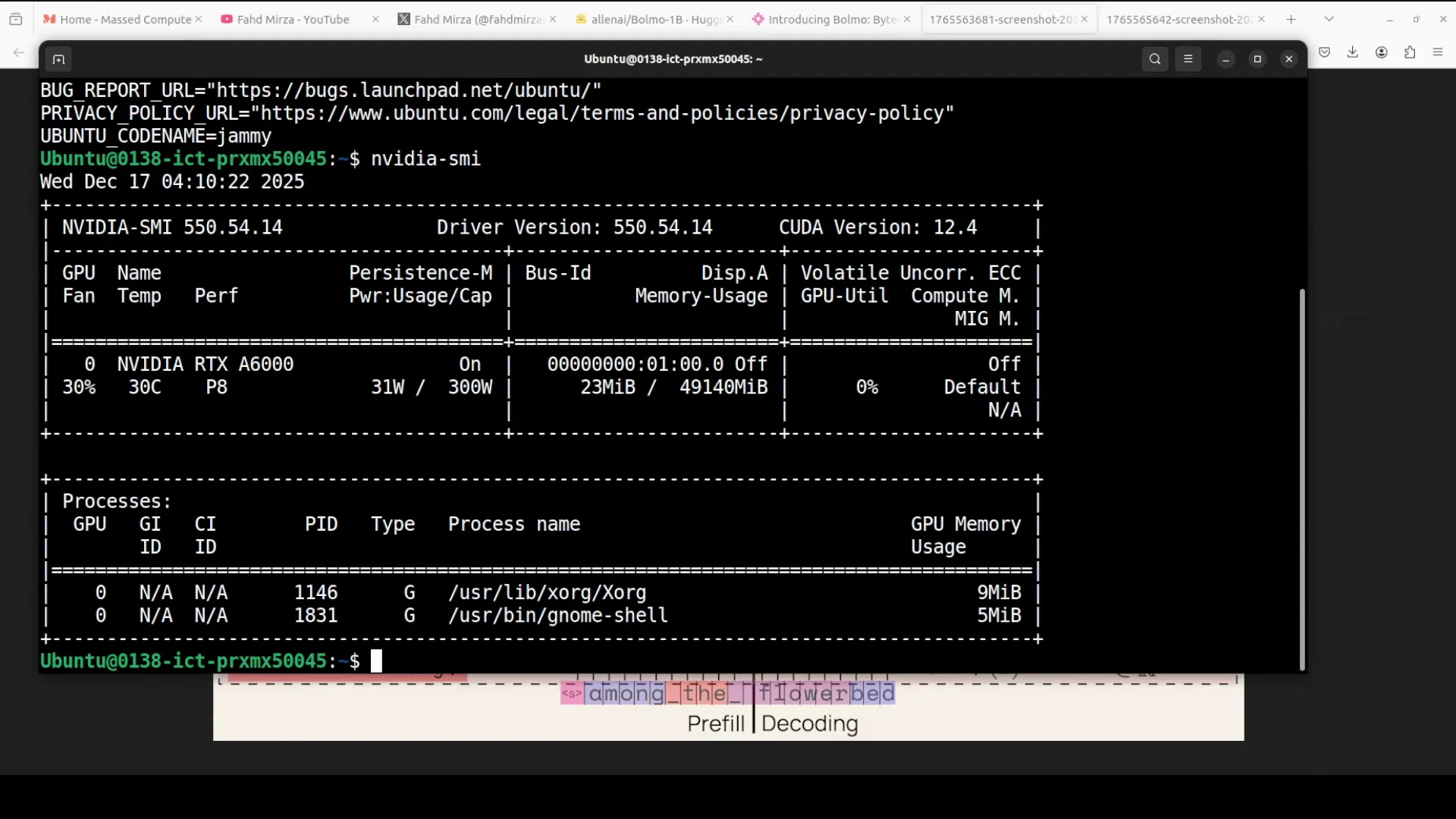Open the Downloads panel icon

tap(1353, 52)
